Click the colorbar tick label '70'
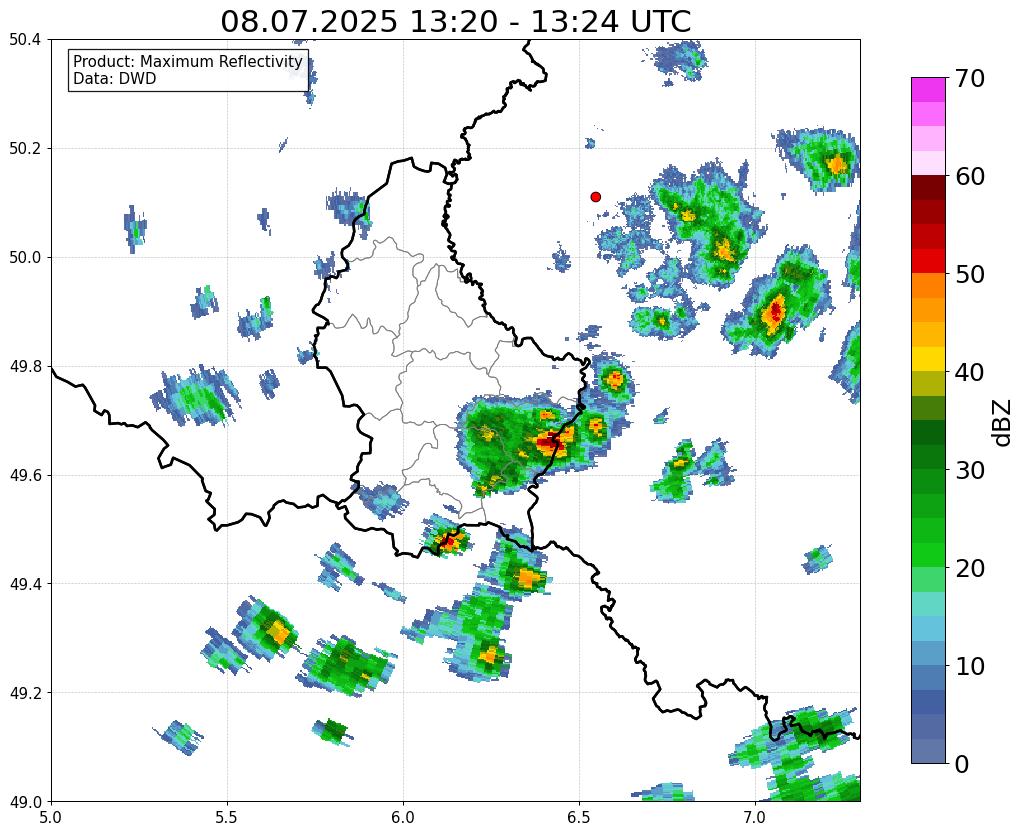Screen dimensions: 1023x834 click(968, 78)
